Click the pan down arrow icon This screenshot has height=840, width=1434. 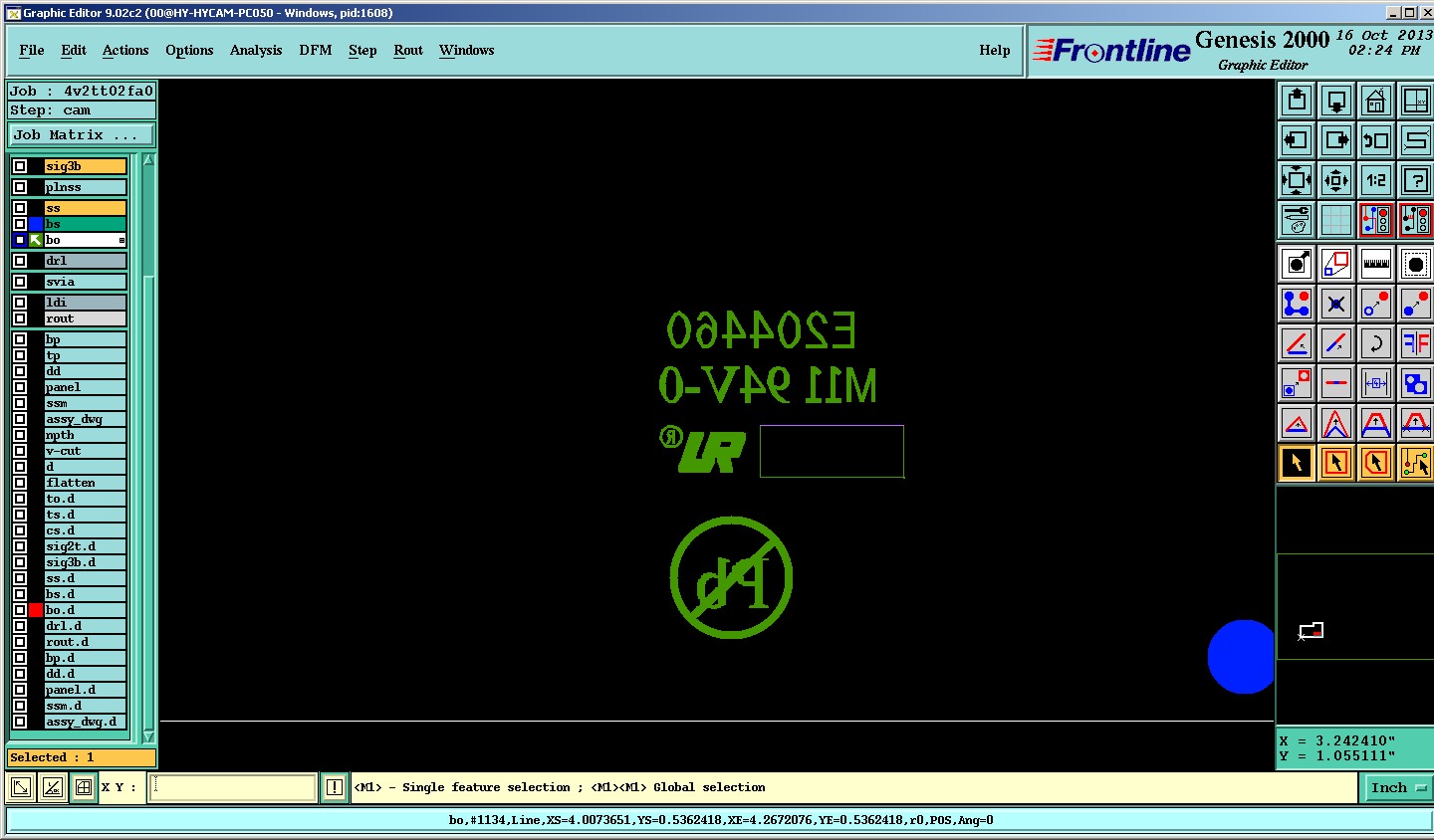1336,101
